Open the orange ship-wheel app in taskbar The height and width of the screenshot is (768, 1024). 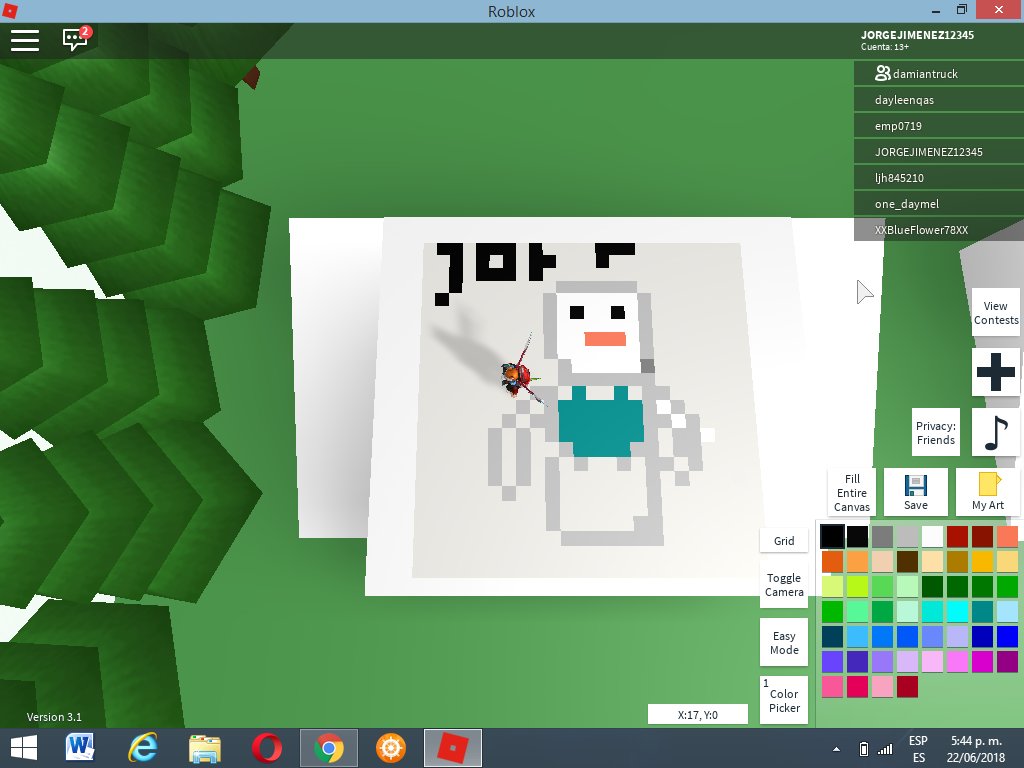[391, 748]
